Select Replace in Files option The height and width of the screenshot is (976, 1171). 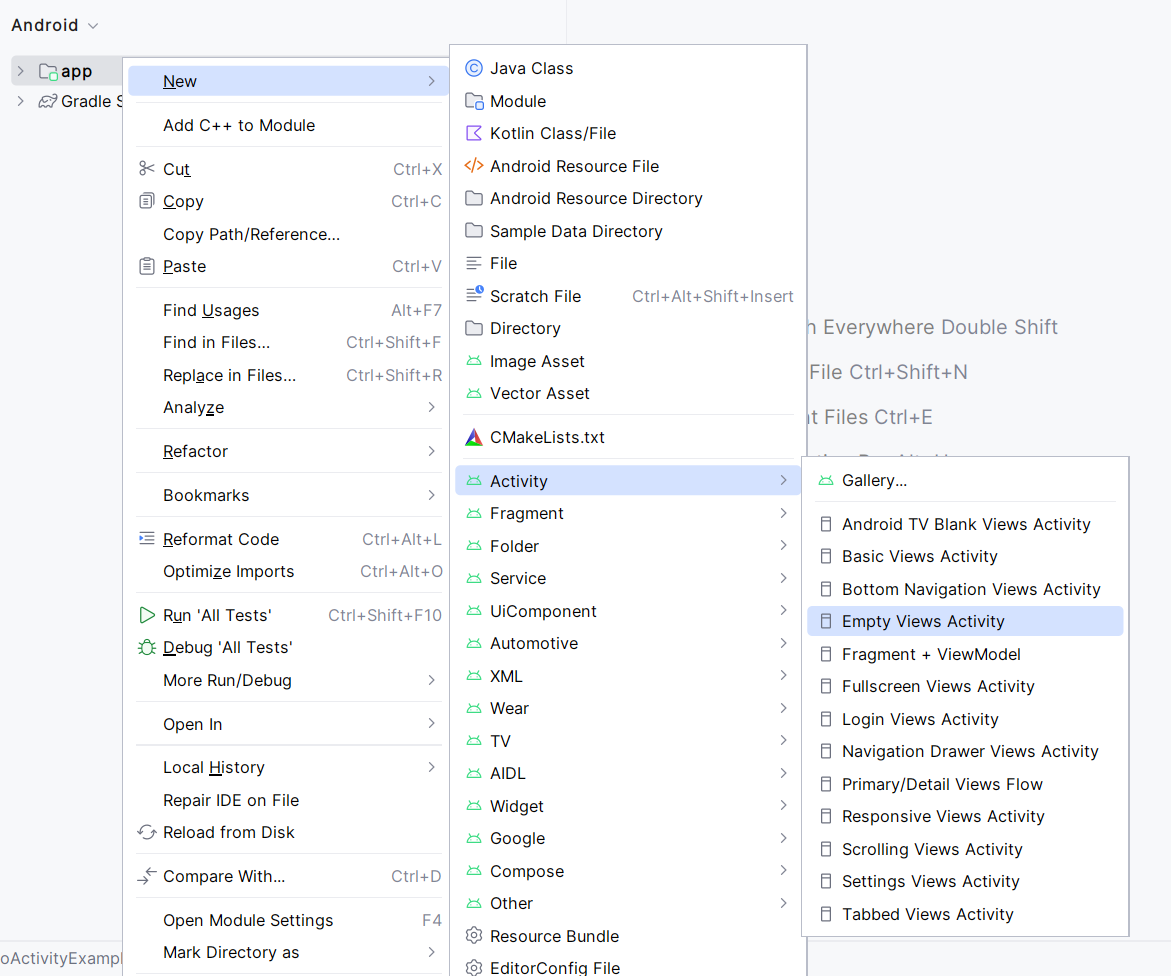[288, 375]
